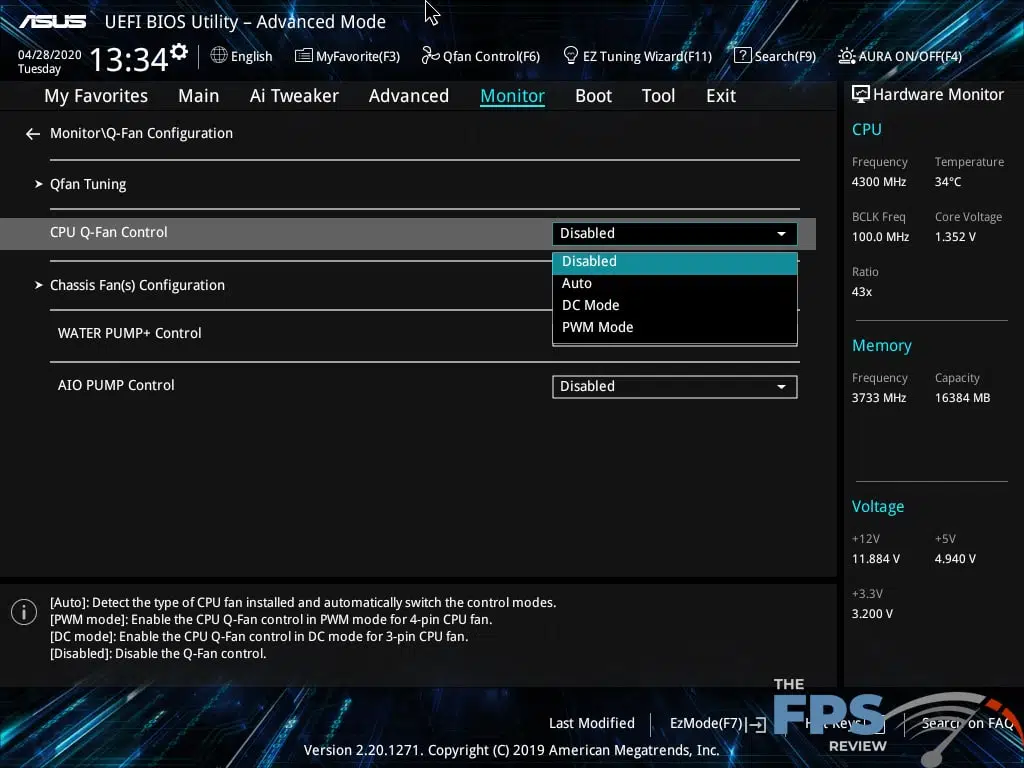Click the info icon in help area

(x=23, y=612)
